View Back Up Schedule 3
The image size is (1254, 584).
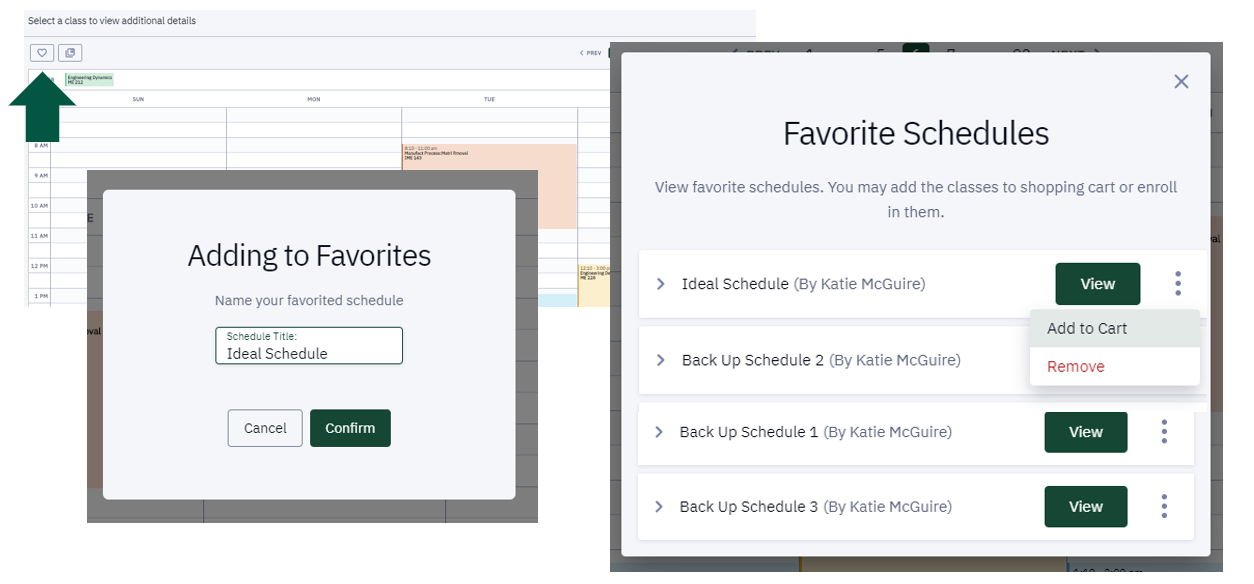click(1085, 507)
